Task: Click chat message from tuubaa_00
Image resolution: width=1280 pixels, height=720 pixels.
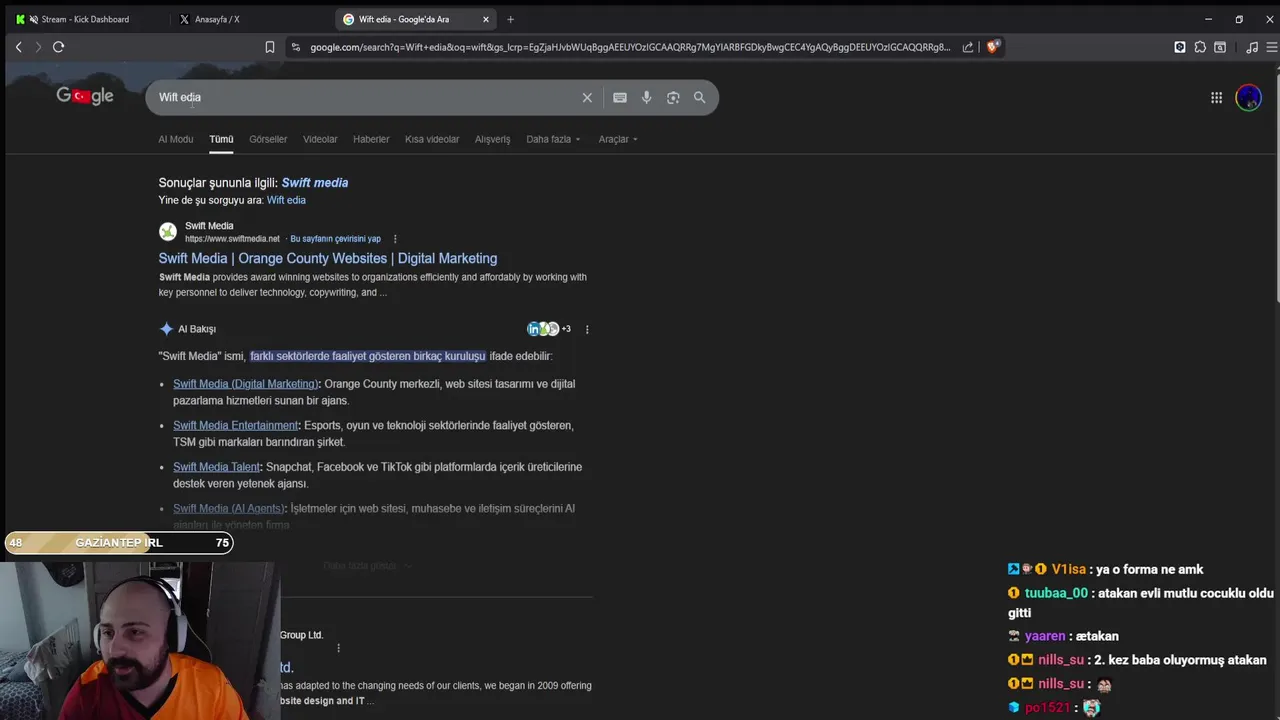Action: tap(1141, 603)
